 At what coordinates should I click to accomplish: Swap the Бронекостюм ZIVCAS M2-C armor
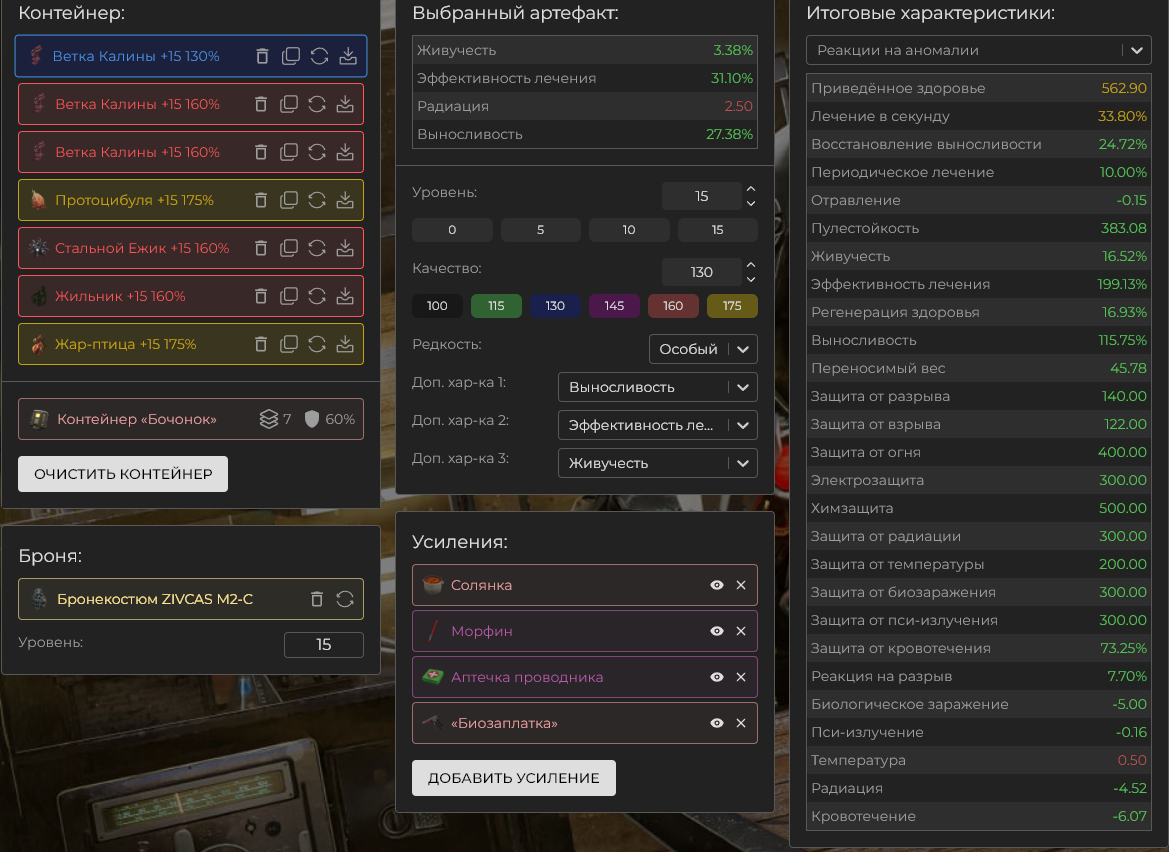pyautogui.click(x=345, y=599)
